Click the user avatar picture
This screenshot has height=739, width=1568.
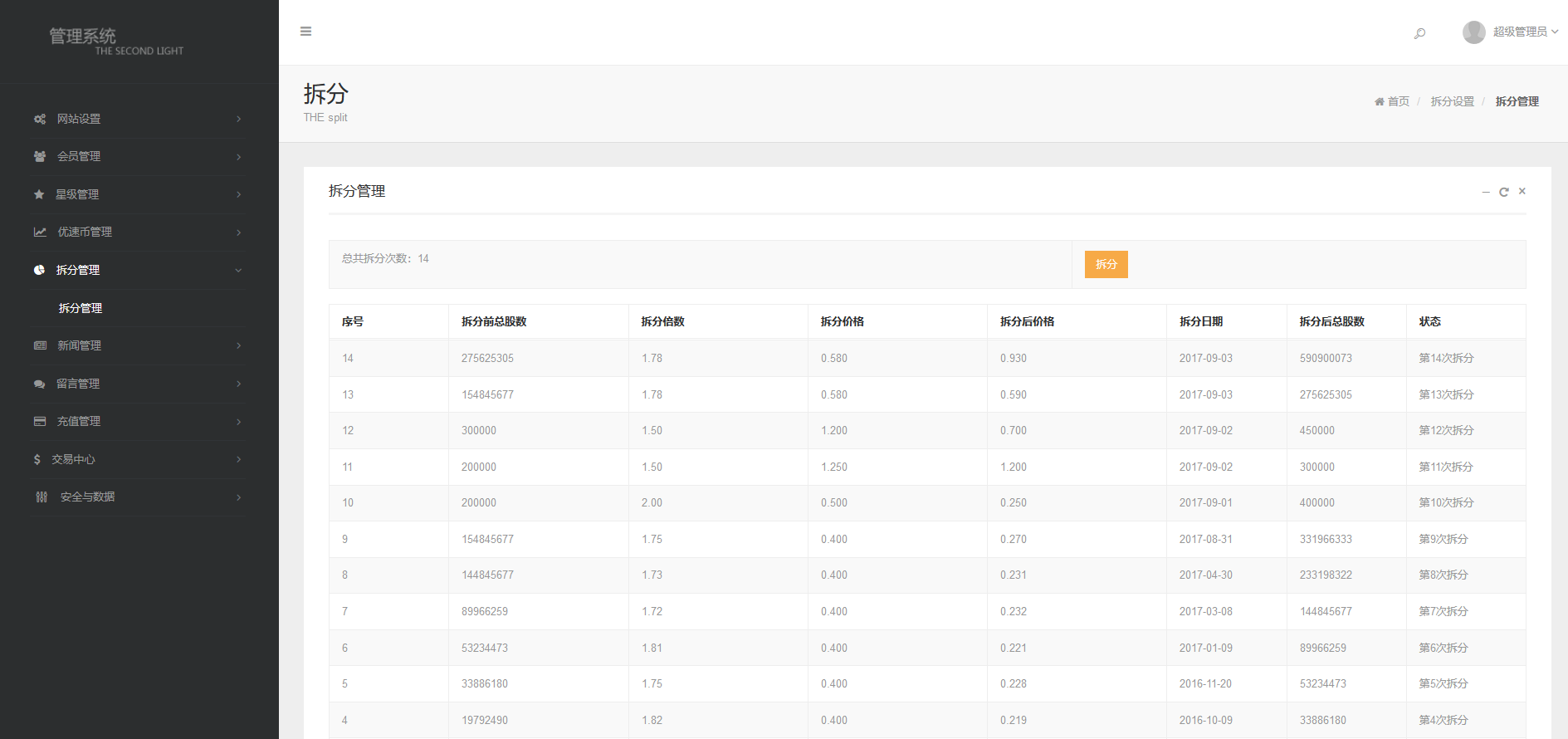[x=1473, y=32]
